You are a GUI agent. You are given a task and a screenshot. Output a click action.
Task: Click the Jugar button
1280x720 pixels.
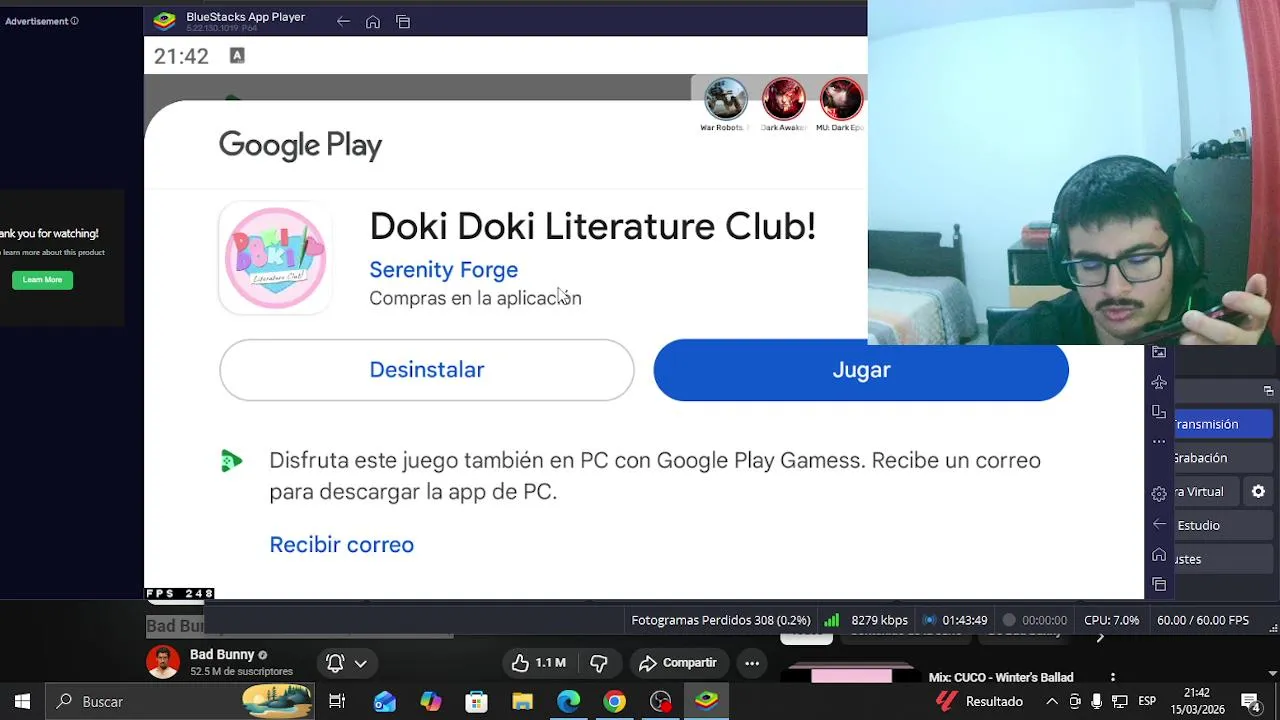861,370
